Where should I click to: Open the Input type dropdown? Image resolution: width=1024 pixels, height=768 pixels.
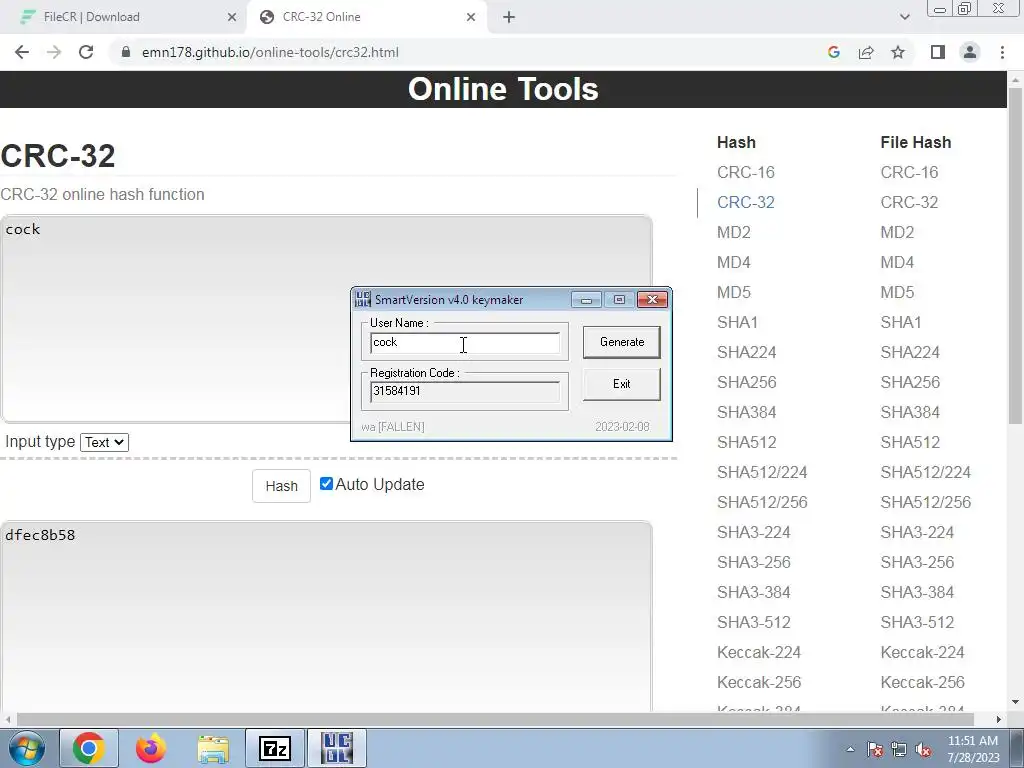[x=104, y=442]
